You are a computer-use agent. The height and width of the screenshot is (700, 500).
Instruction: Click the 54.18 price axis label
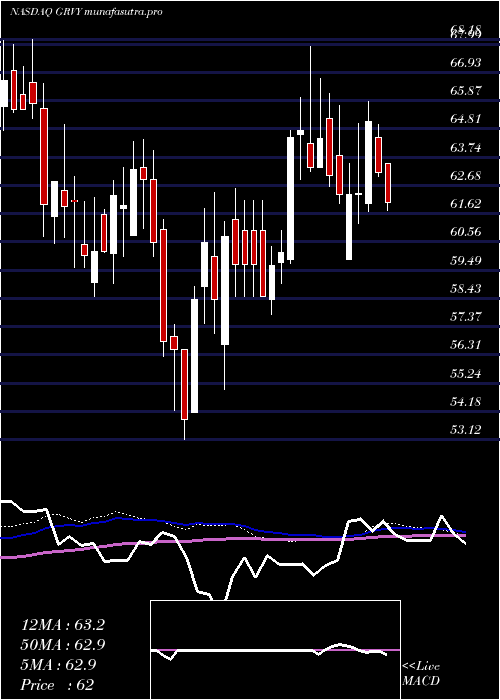[x=466, y=401]
